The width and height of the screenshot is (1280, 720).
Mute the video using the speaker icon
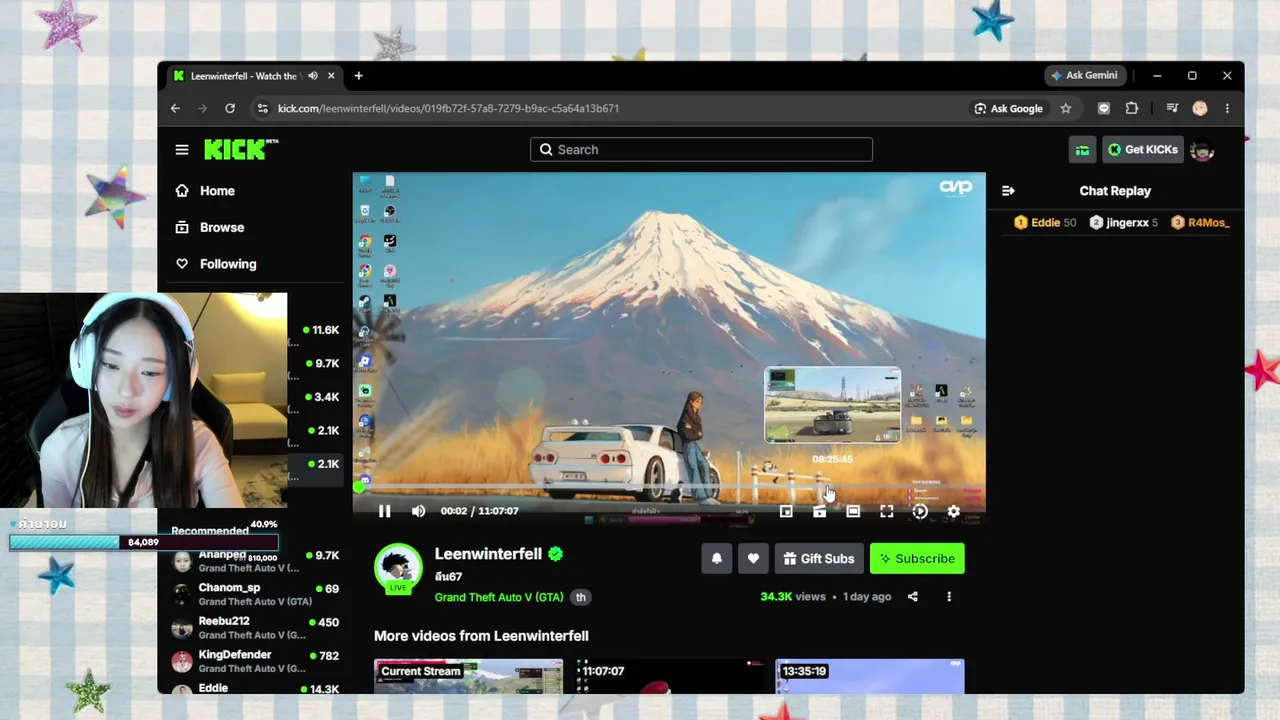[419, 511]
